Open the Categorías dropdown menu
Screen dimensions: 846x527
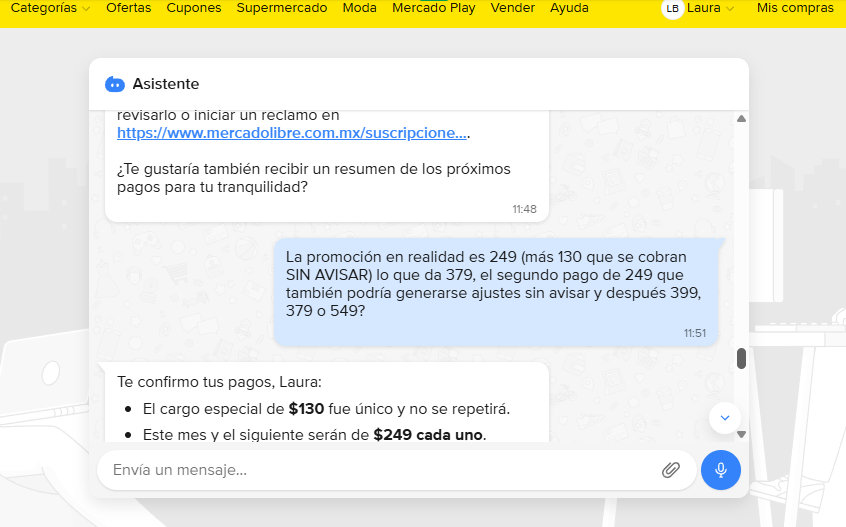[50, 8]
